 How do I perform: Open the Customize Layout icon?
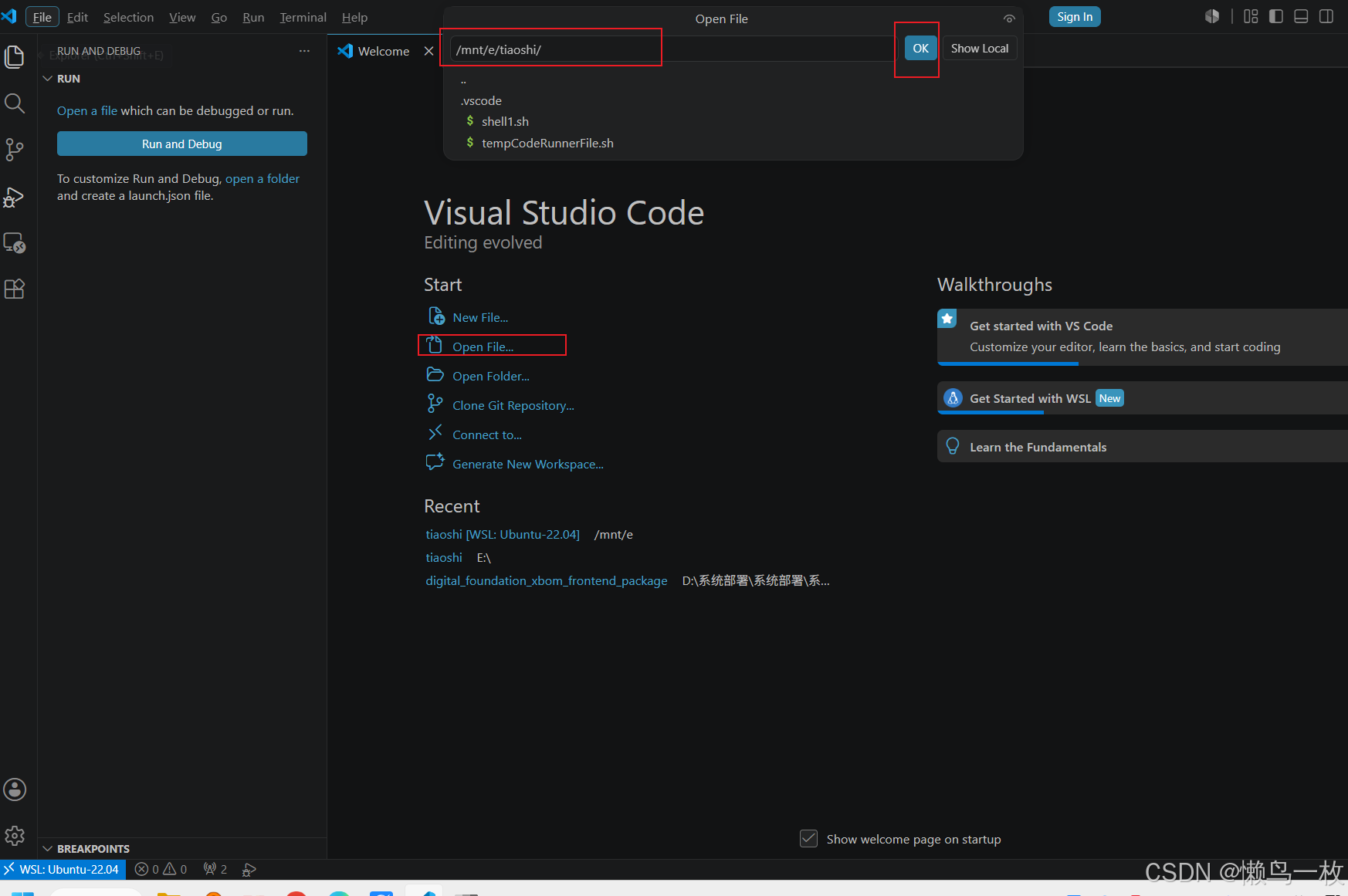pos(1251,16)
